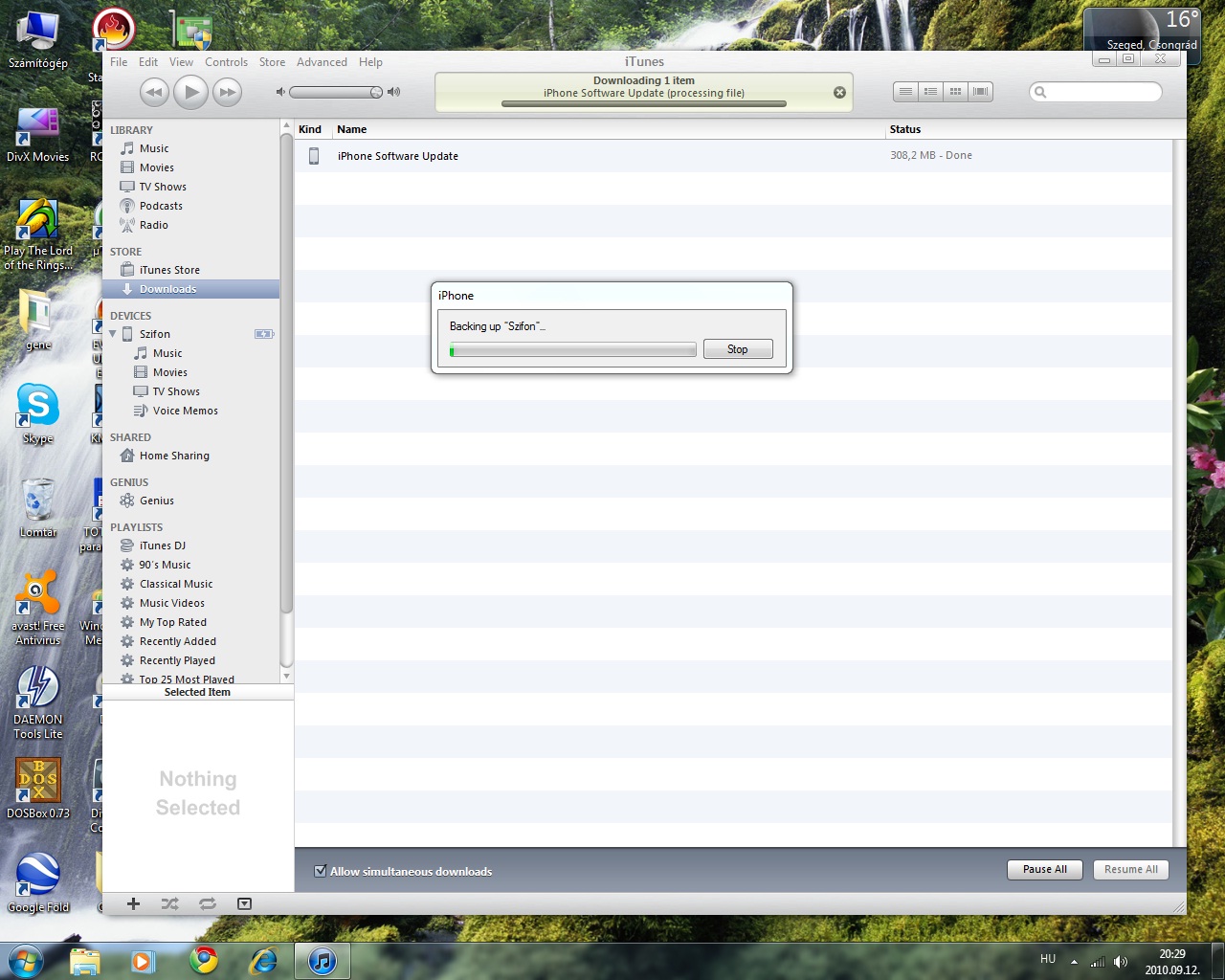1225x980 pixels.
Task: Click Resume All button
Action: tap(1130, 869)
